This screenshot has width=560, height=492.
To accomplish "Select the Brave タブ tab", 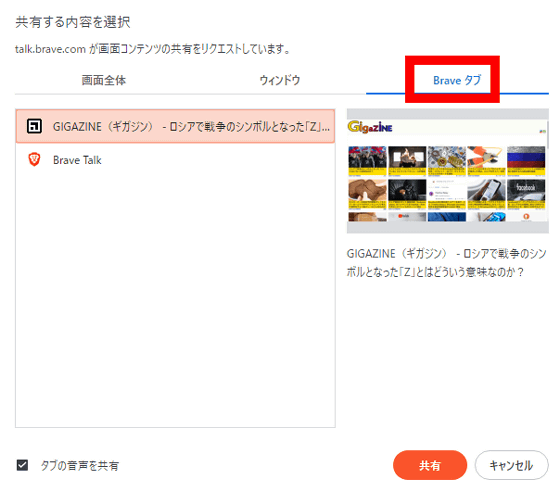I will point(457,80).
